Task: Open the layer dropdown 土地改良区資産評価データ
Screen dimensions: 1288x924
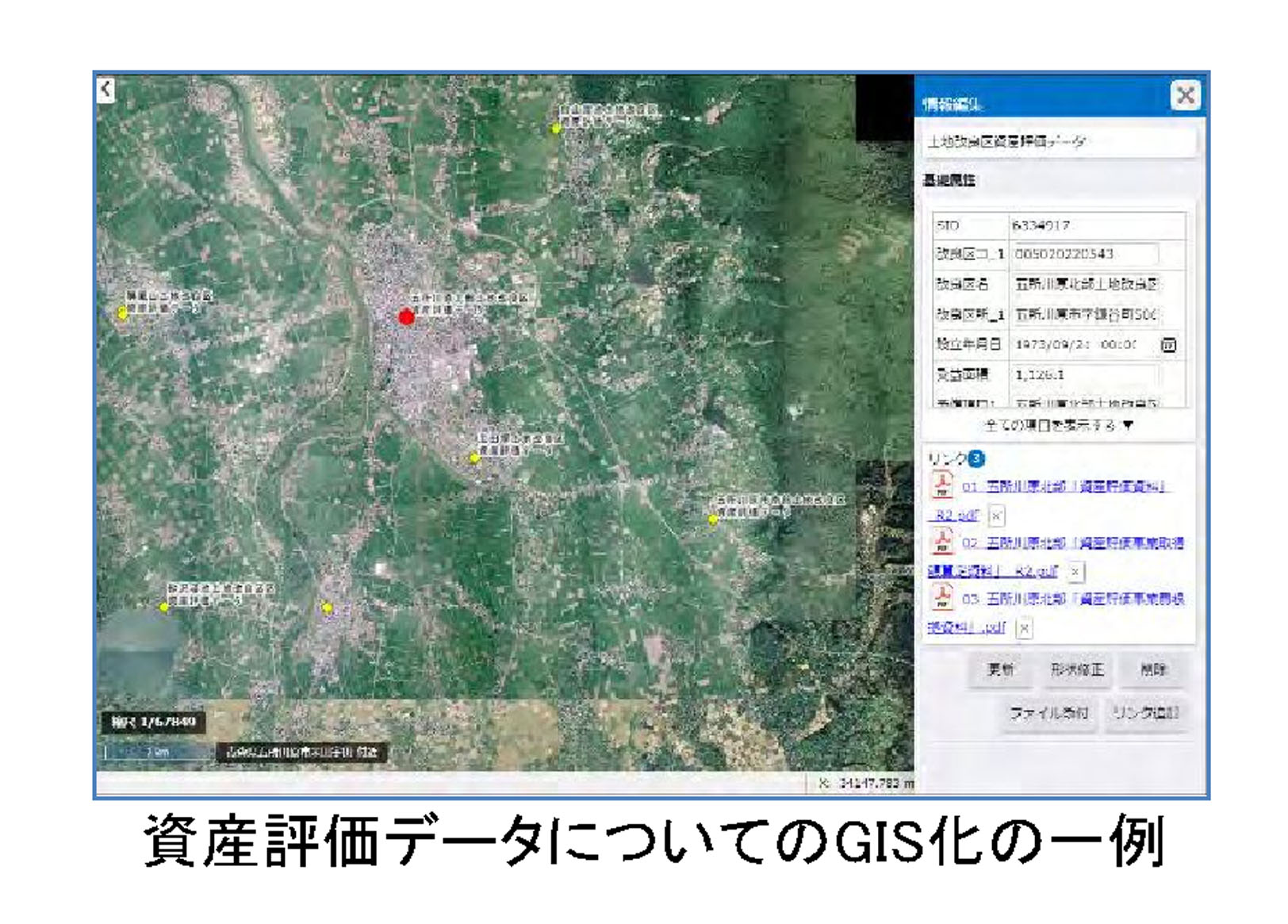Action: pos(1060,142)
